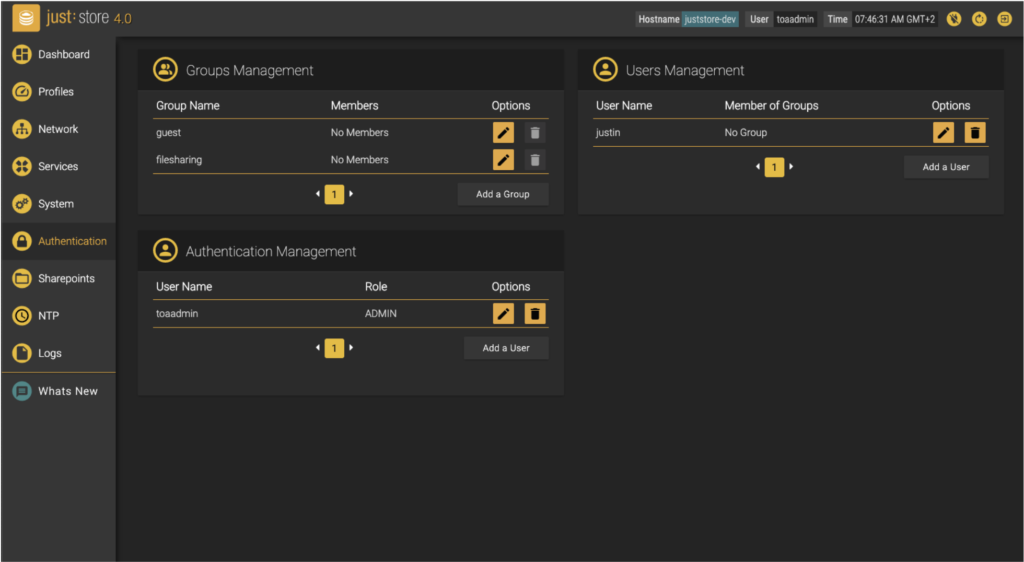The height and width of the screenshot is (562, 1024).
Task: Click the first header icon after the time
Action: (x=954, y=19)
